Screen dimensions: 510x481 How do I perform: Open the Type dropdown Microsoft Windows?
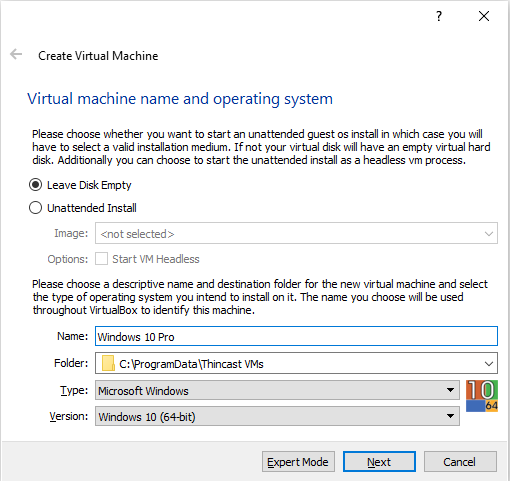pos(277,390)
